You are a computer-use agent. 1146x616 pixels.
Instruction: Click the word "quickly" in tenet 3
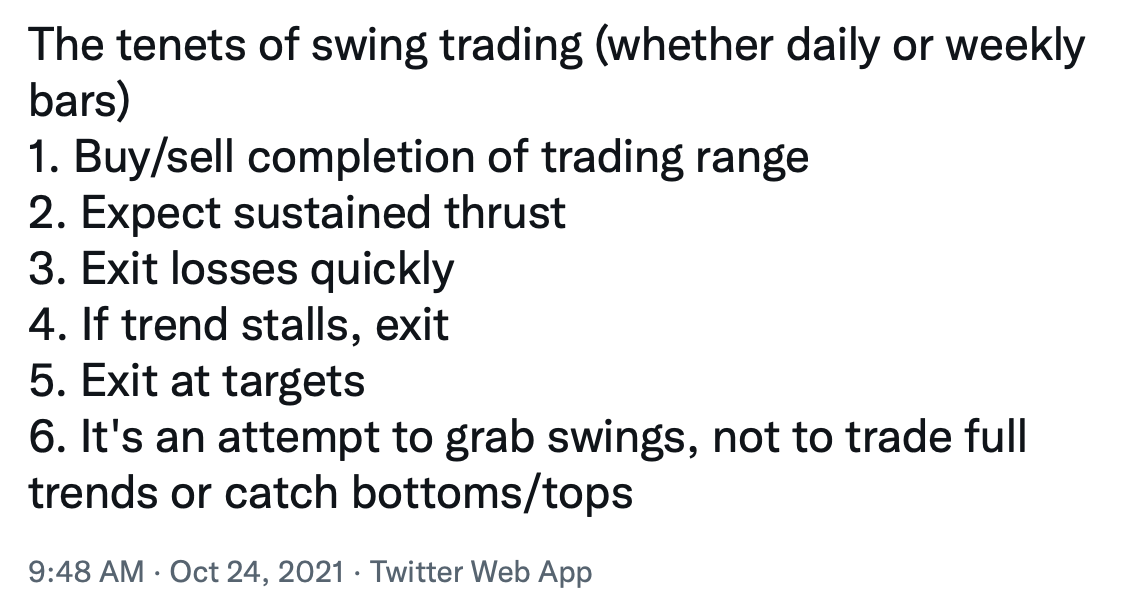coord(382,269)
